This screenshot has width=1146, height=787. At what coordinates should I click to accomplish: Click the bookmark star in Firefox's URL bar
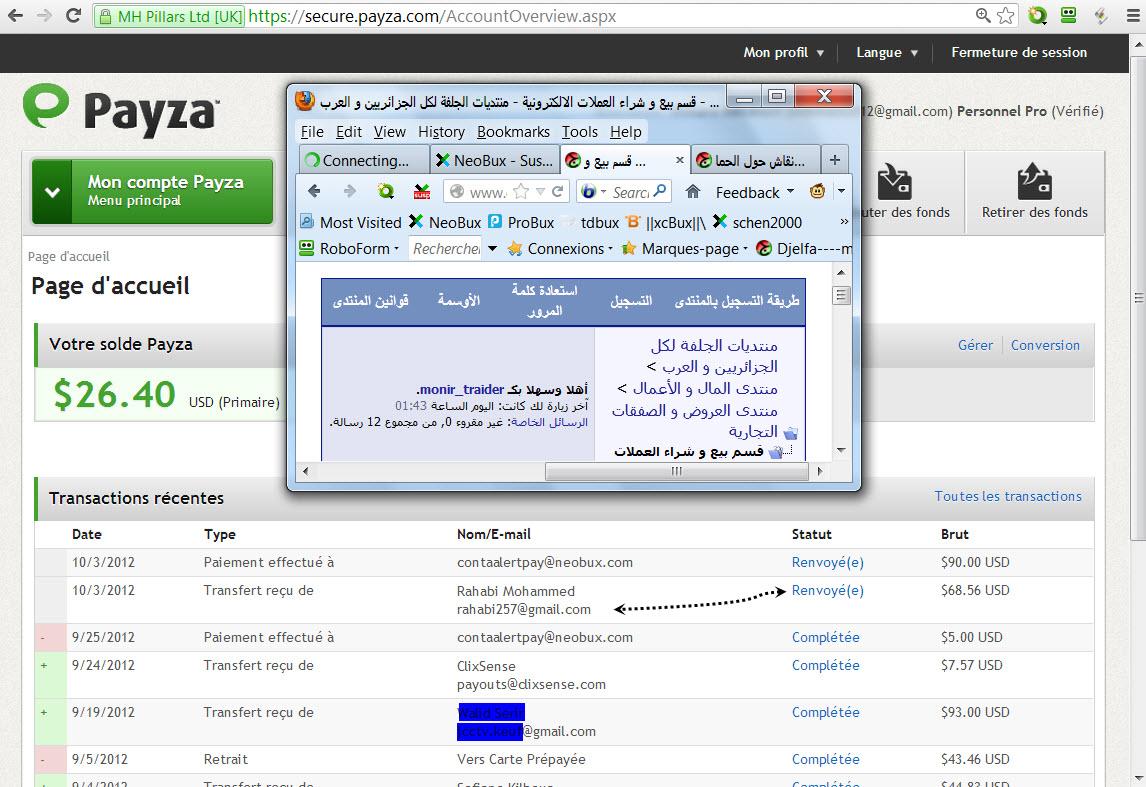pos(521,191)
